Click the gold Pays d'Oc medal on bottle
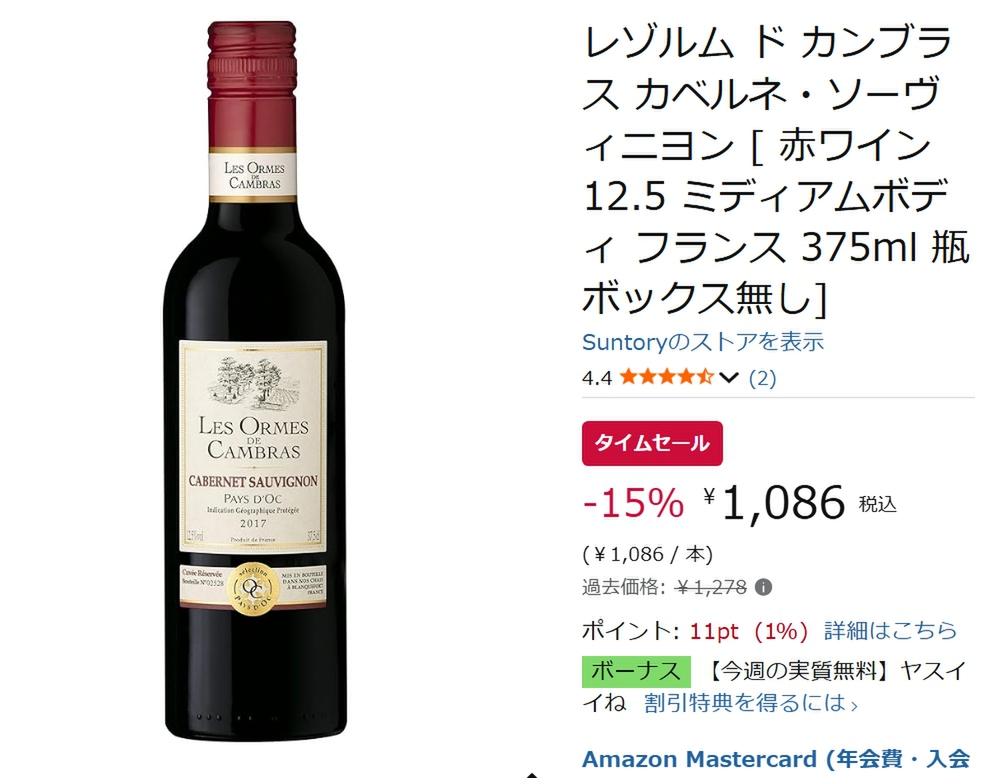Screen dimensions: 996x778 click(253, 590)
